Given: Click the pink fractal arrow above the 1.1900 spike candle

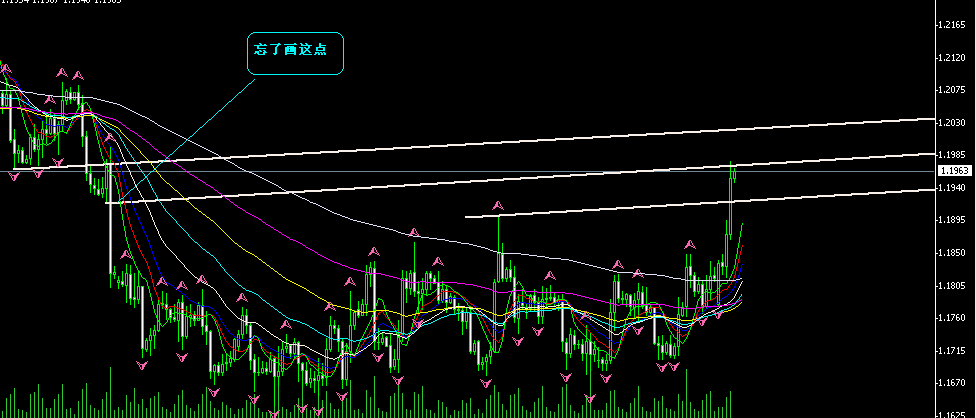Looking at the screenshot, I should 498,205.
